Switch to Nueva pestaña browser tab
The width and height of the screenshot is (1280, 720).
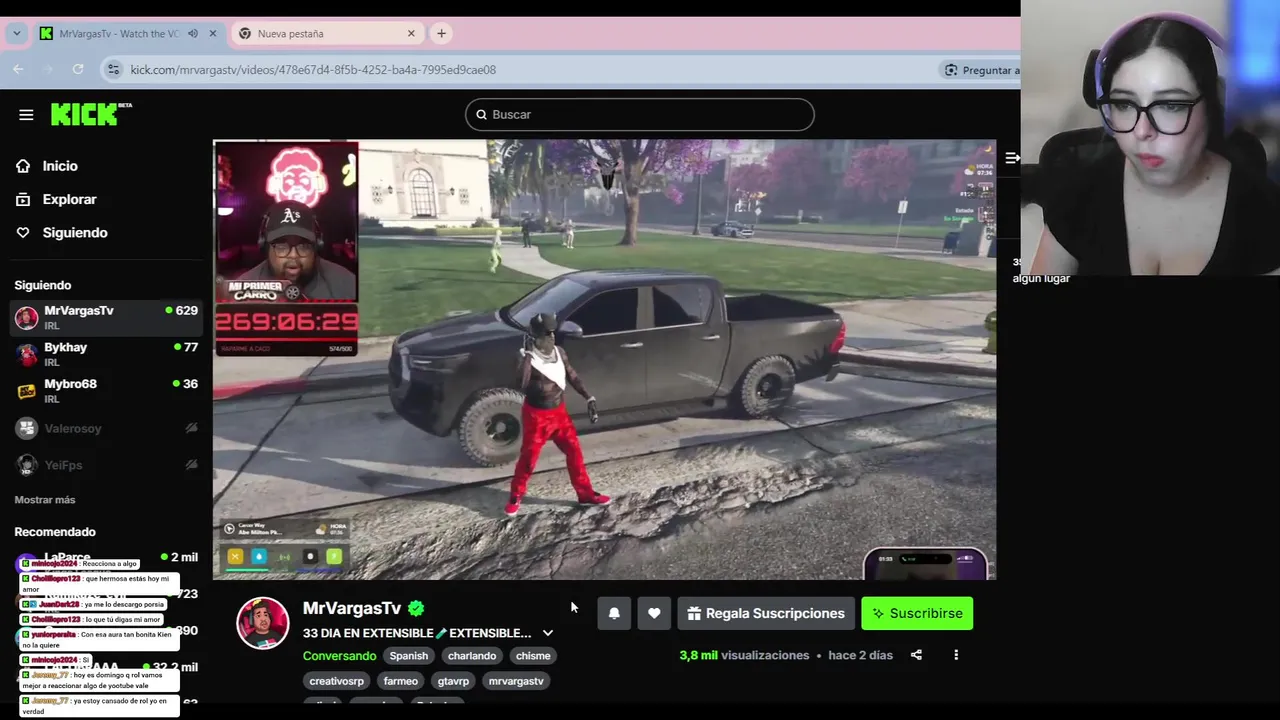[327, 33]
